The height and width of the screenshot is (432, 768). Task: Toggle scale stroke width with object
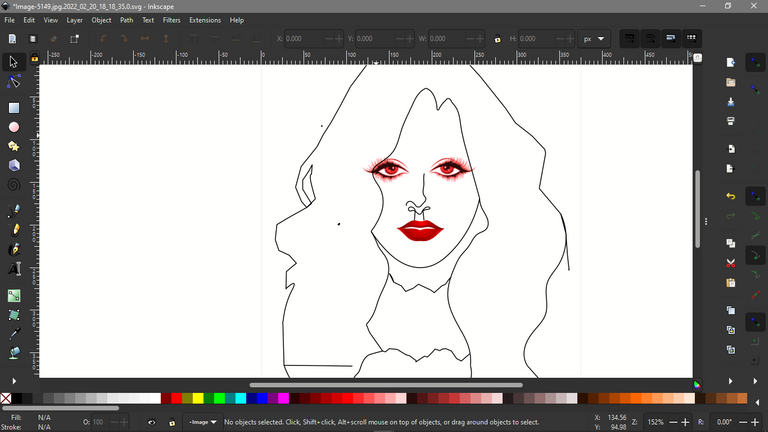pos(629,38)
